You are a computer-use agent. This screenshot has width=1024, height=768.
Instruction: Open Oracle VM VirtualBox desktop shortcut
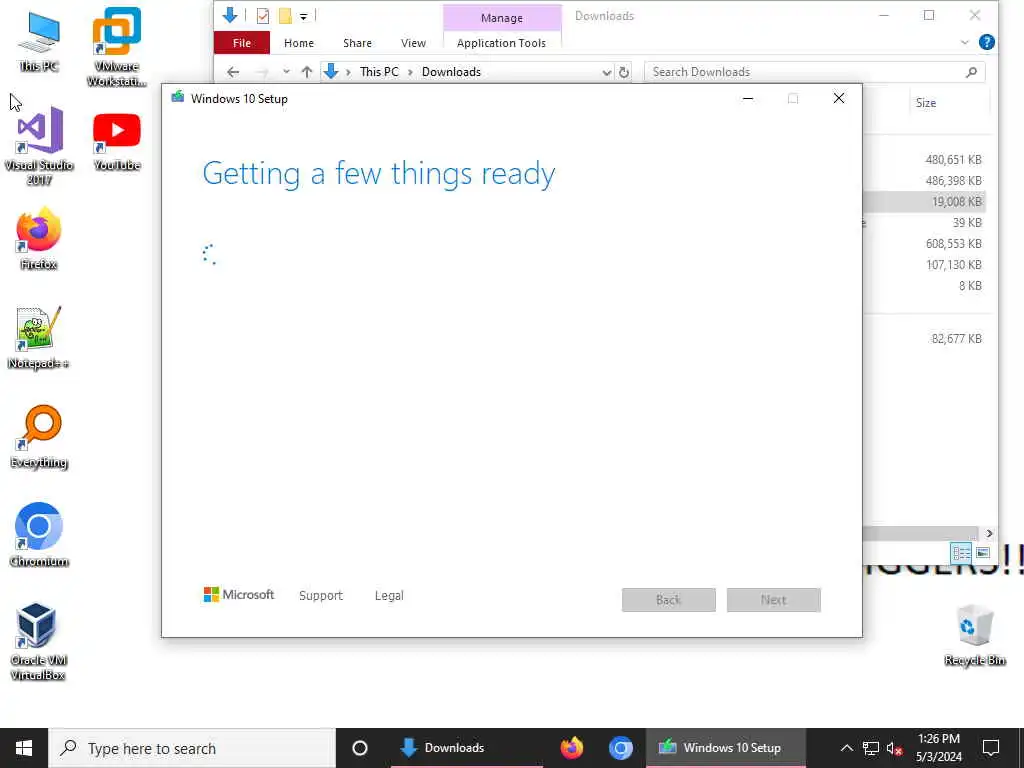(x=39, y=642)
